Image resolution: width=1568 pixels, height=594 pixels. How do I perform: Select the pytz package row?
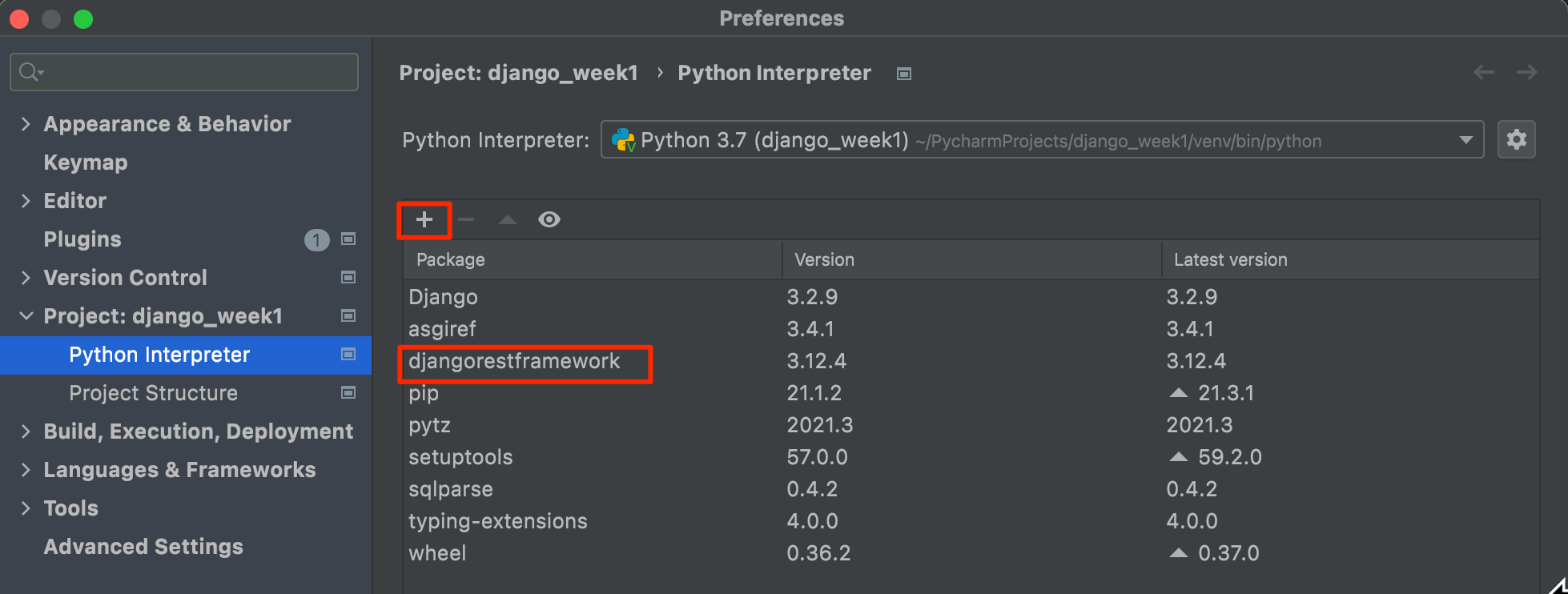click(x=971, y=425)
